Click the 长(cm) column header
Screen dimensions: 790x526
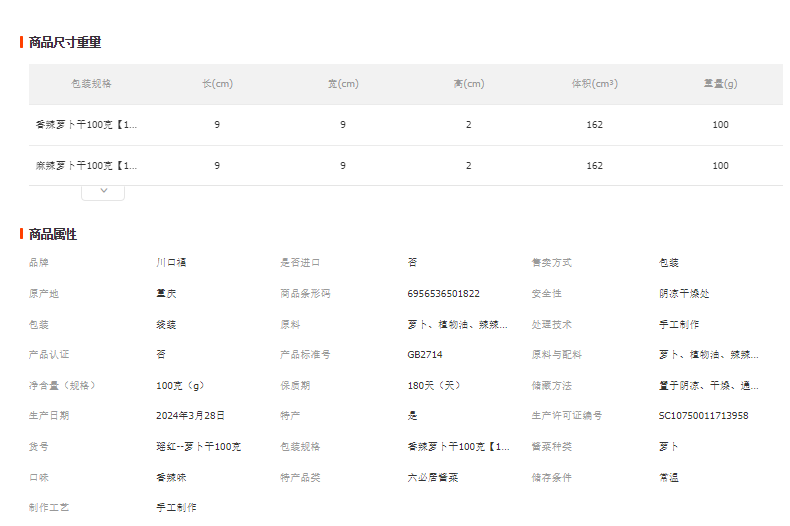(217, 84)
